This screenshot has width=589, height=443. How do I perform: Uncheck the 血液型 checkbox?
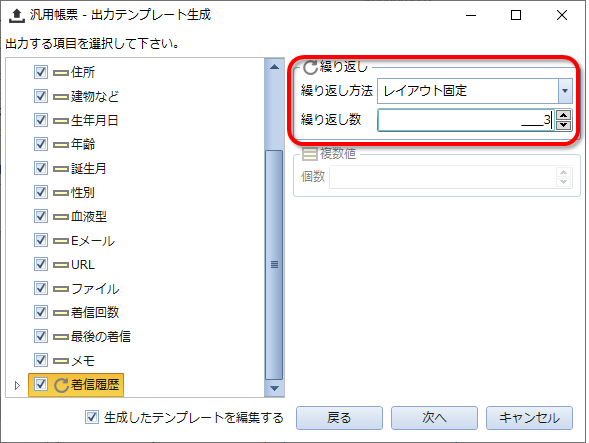pyautogui.click(x=41, y=216)
